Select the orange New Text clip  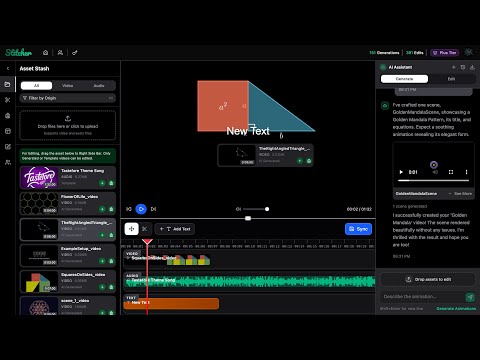point(171,303)
